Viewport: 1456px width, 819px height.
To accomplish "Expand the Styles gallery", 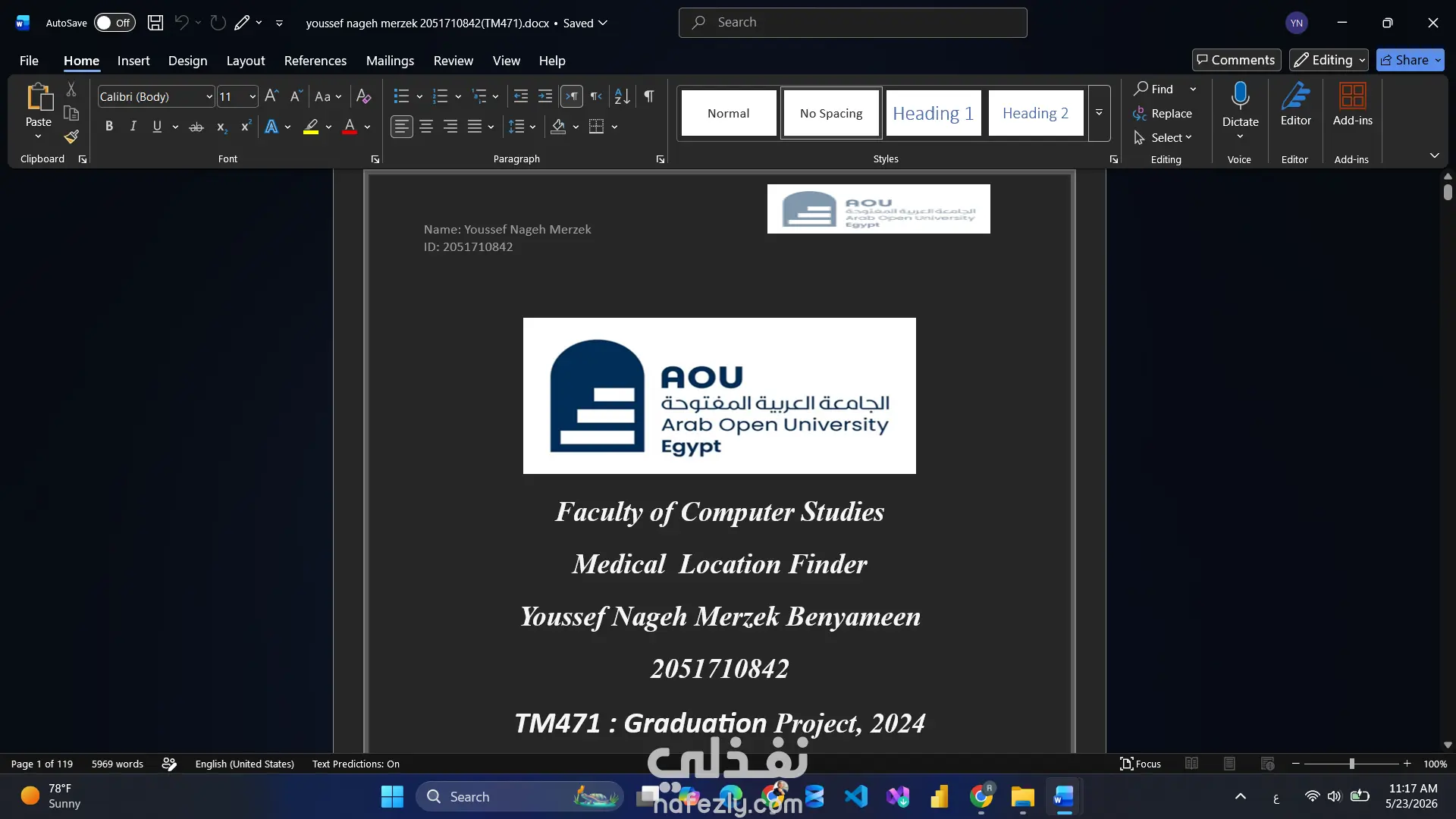I will pyautogui.click(x=1099, y=113).
